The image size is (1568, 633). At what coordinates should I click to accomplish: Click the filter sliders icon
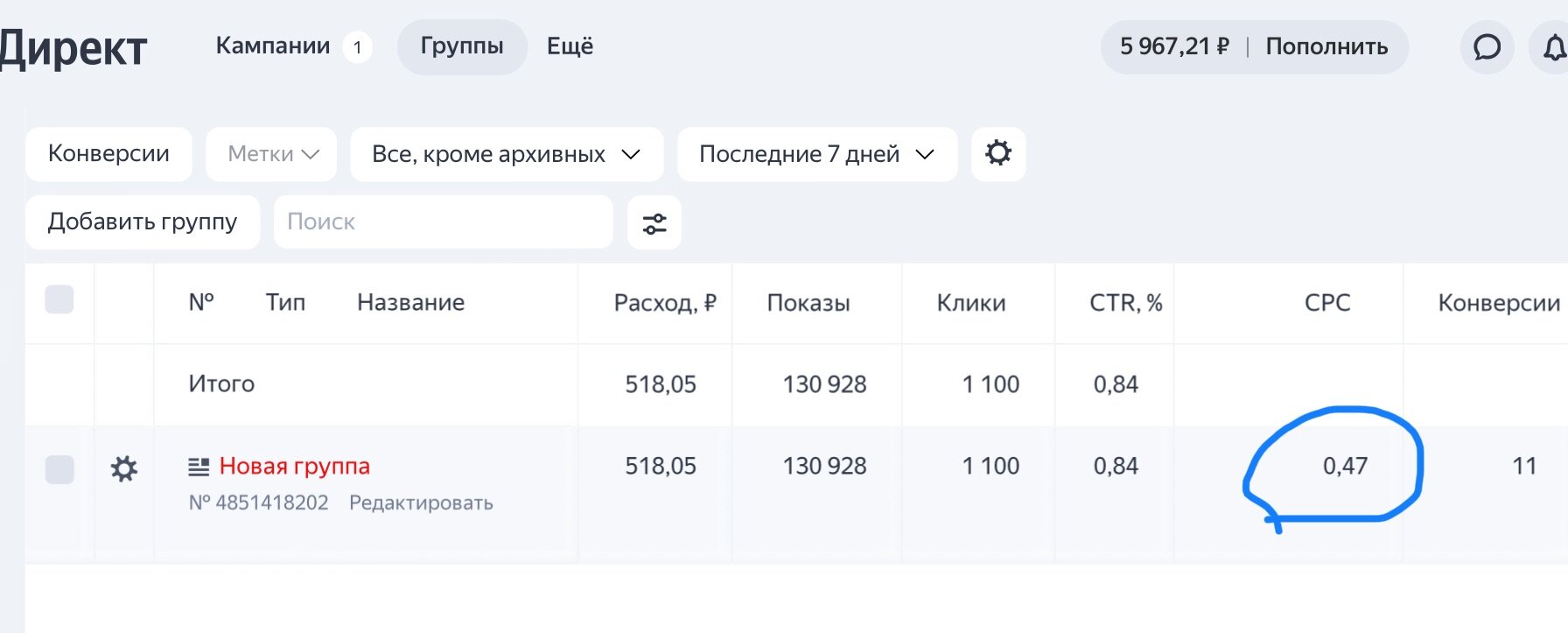click(x=654, y=223)
